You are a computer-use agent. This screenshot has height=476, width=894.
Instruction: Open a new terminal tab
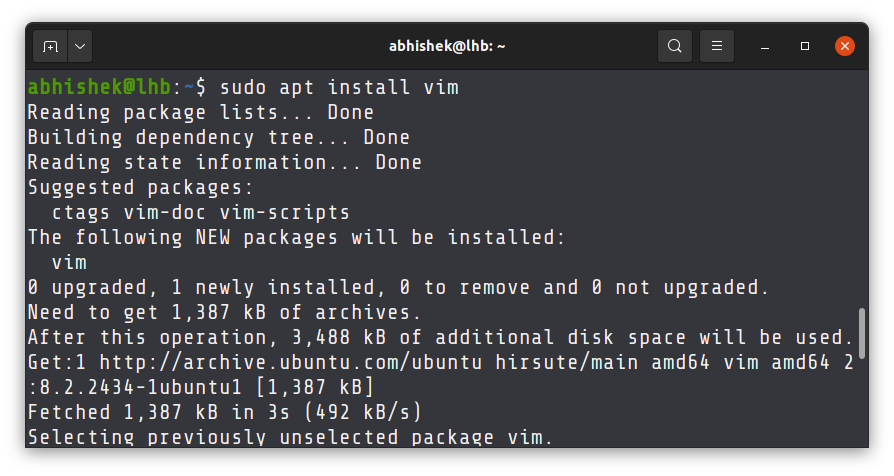pos(50,46)
